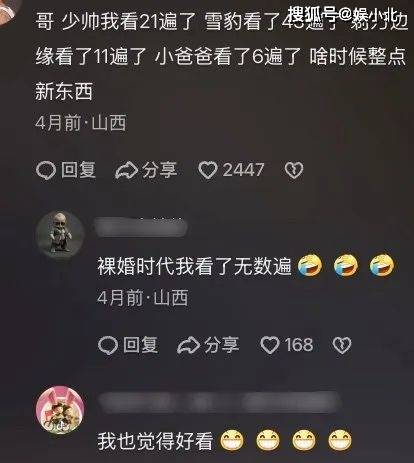
Task: Tap 回复 text under first comment
Action: click(x=78, y=170)
